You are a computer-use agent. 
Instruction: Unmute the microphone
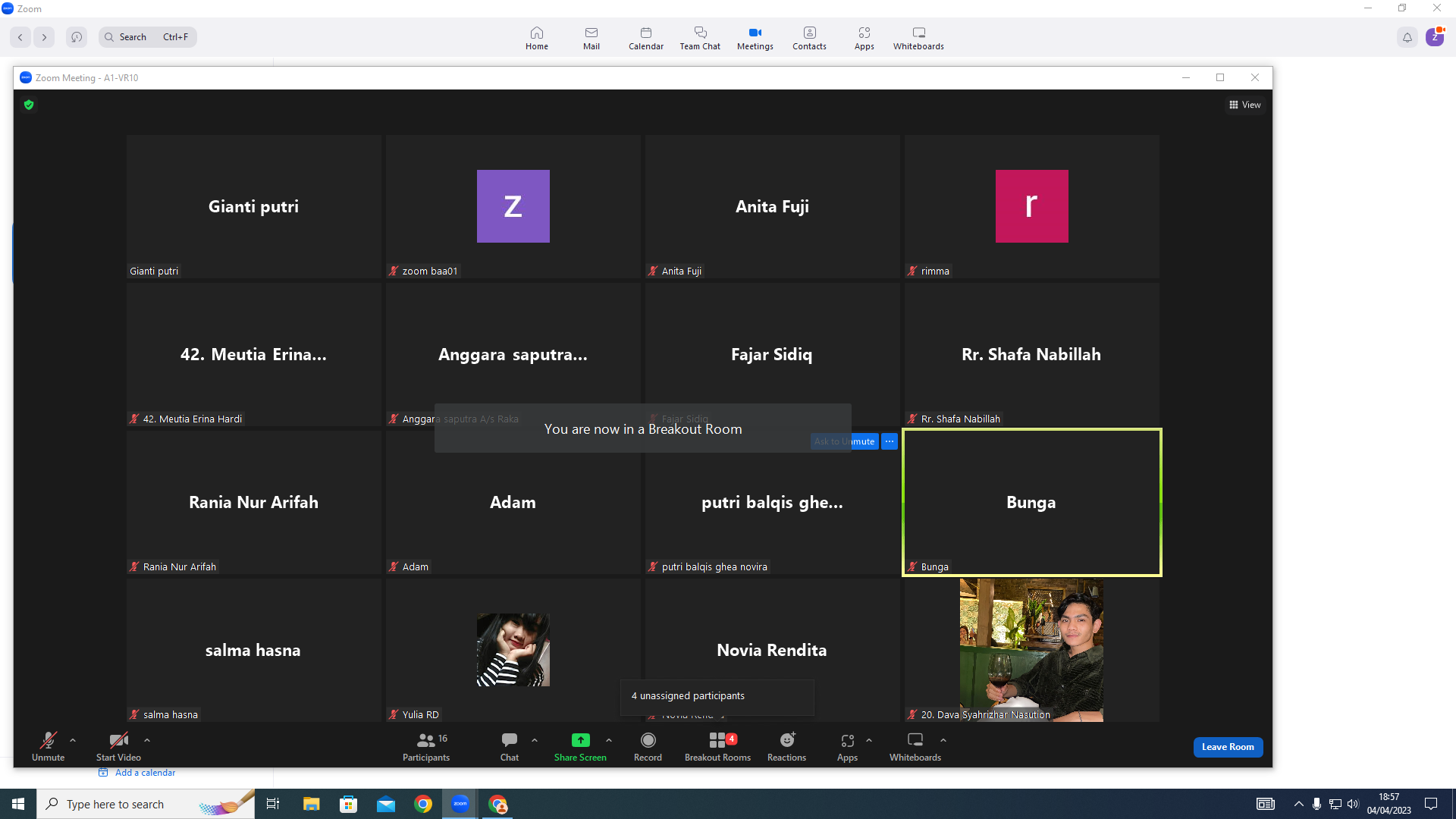pyautogui.click(x=48, y=746)
